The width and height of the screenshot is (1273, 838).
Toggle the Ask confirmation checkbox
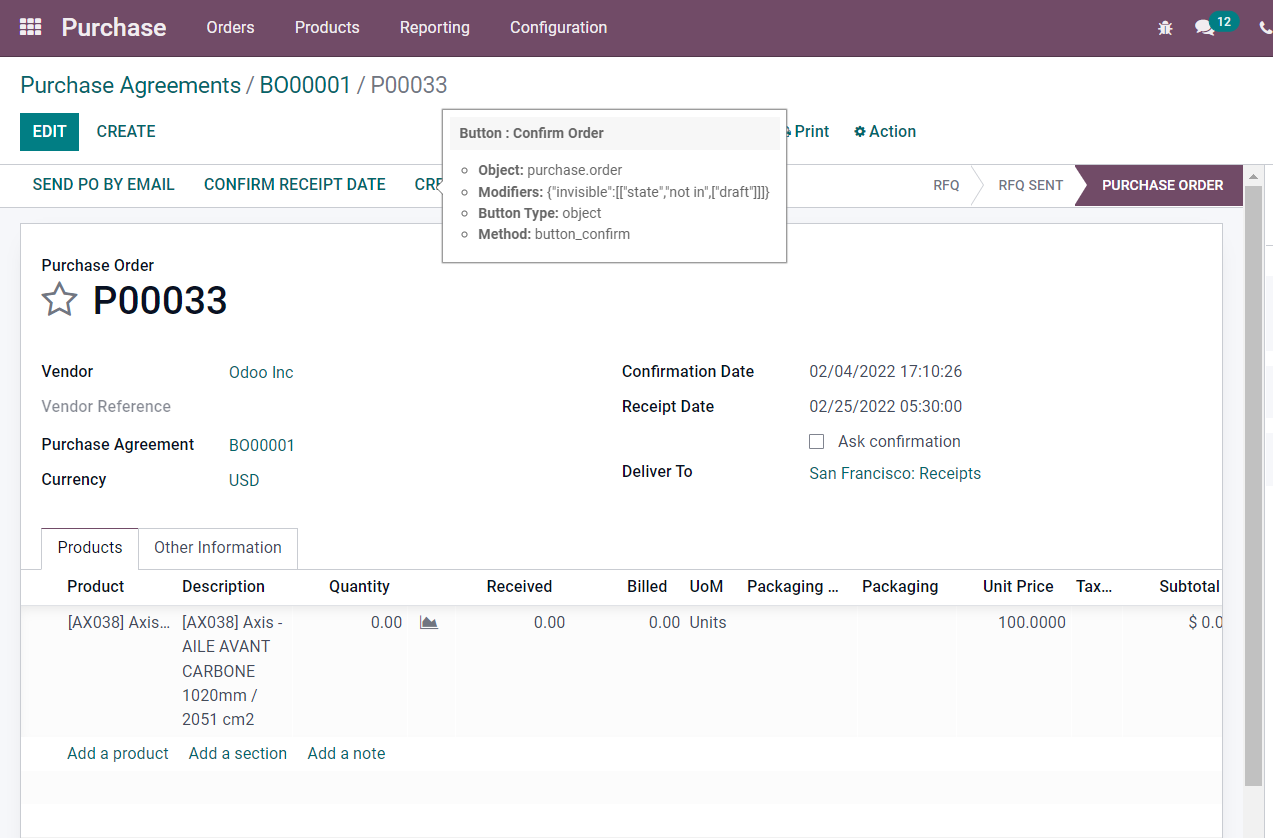(816, 441)
